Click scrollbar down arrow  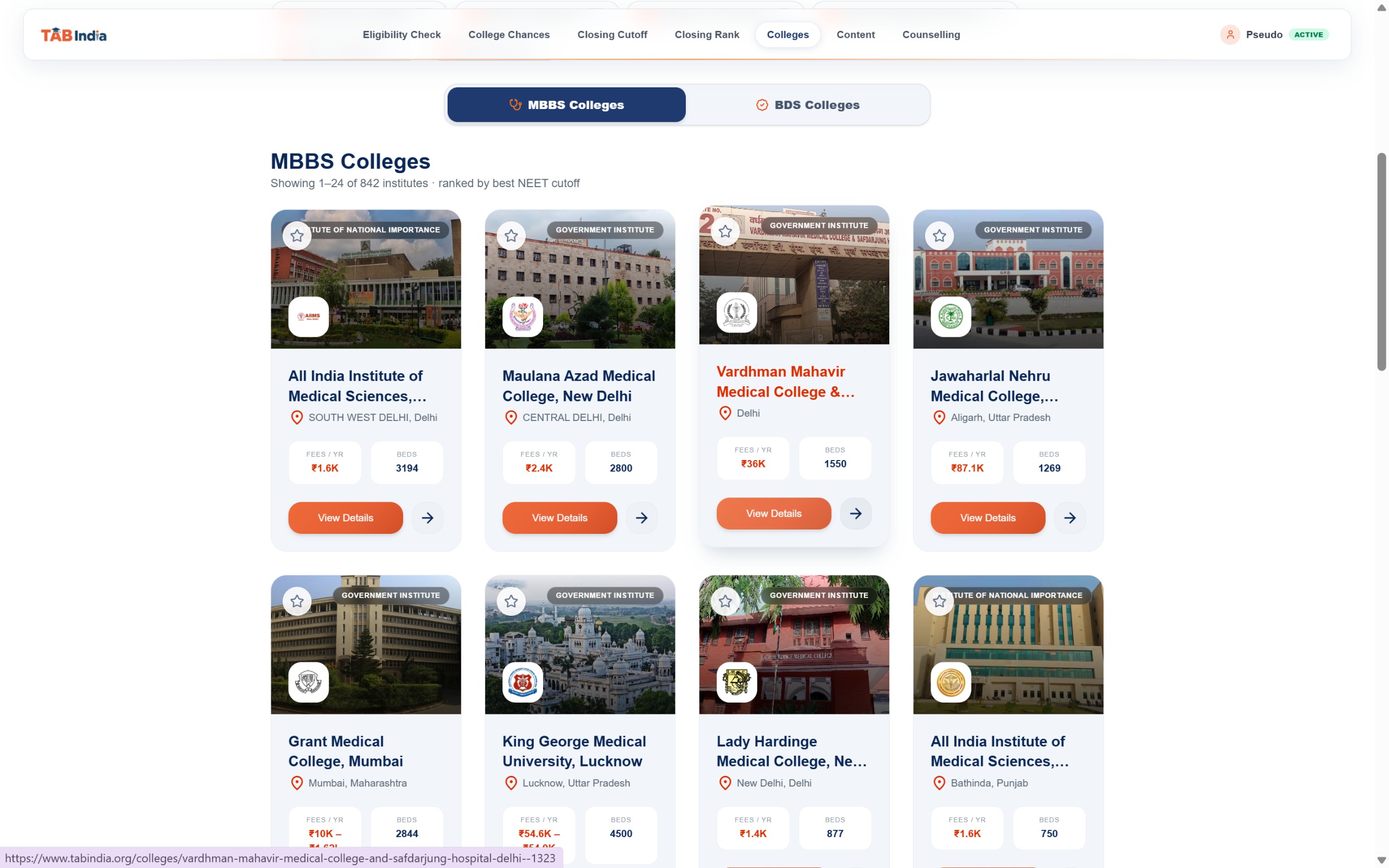[1381, 860]
